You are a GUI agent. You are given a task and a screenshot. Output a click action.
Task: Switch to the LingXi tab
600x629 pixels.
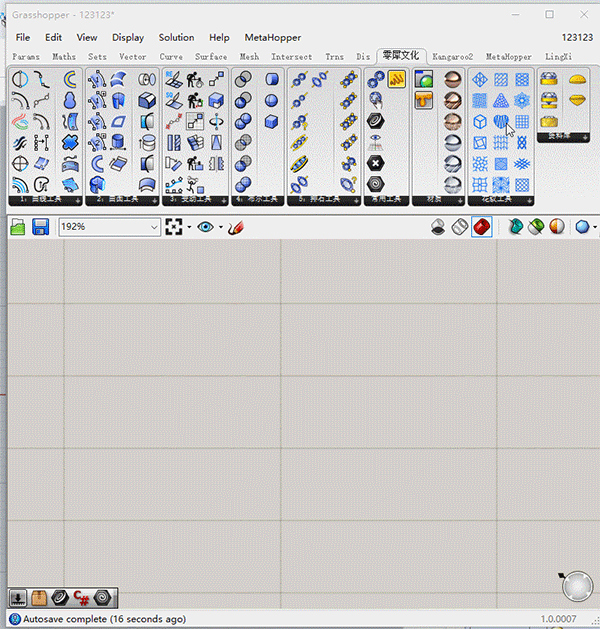(x=558, y=57)
